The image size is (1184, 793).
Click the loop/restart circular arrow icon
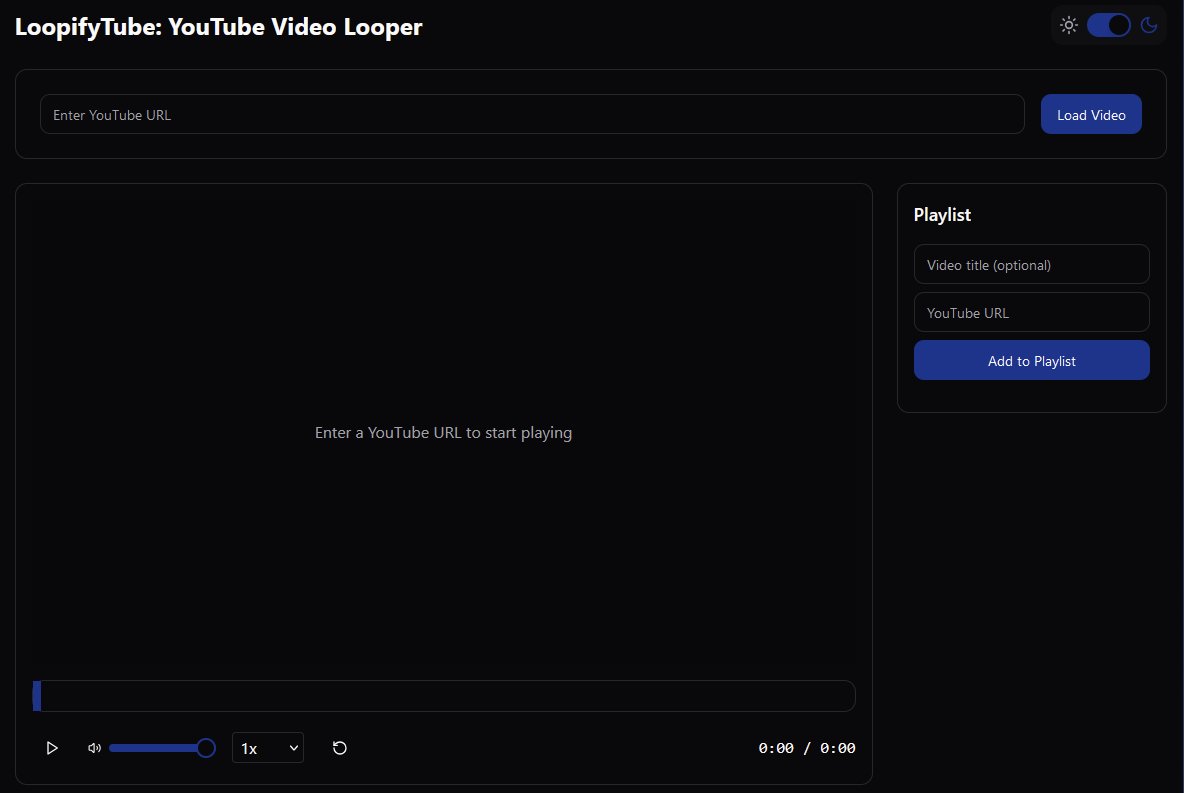pos(340,748)
